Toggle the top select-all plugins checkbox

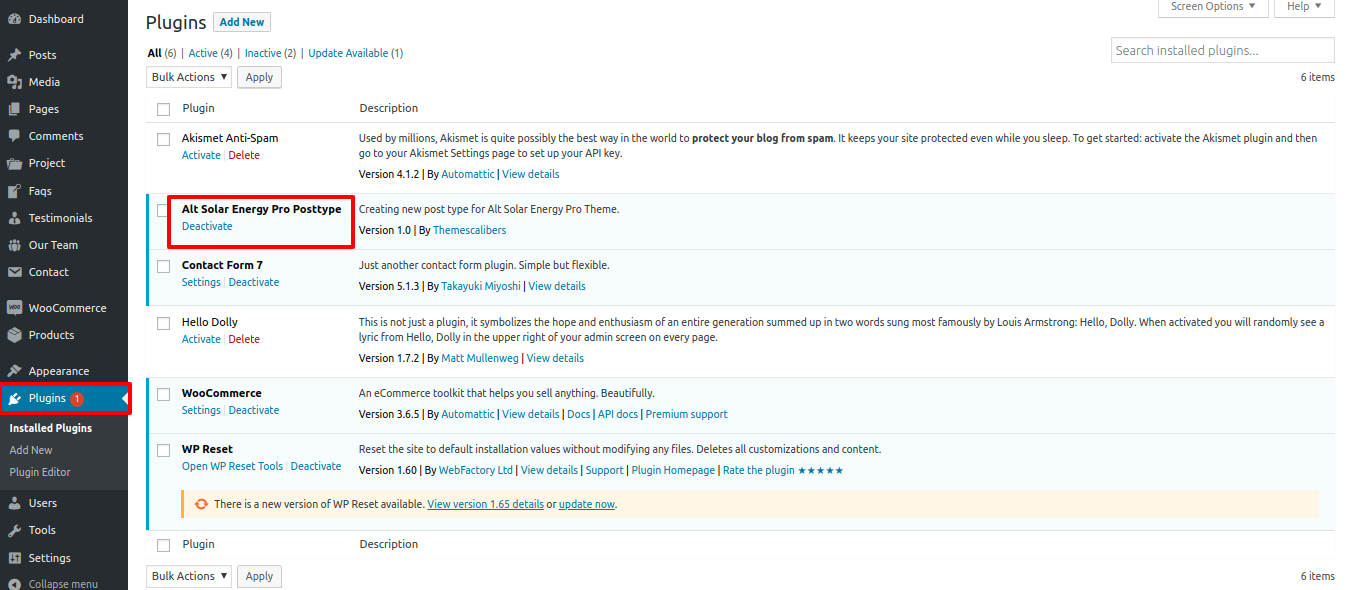click(x=163, y=109)
